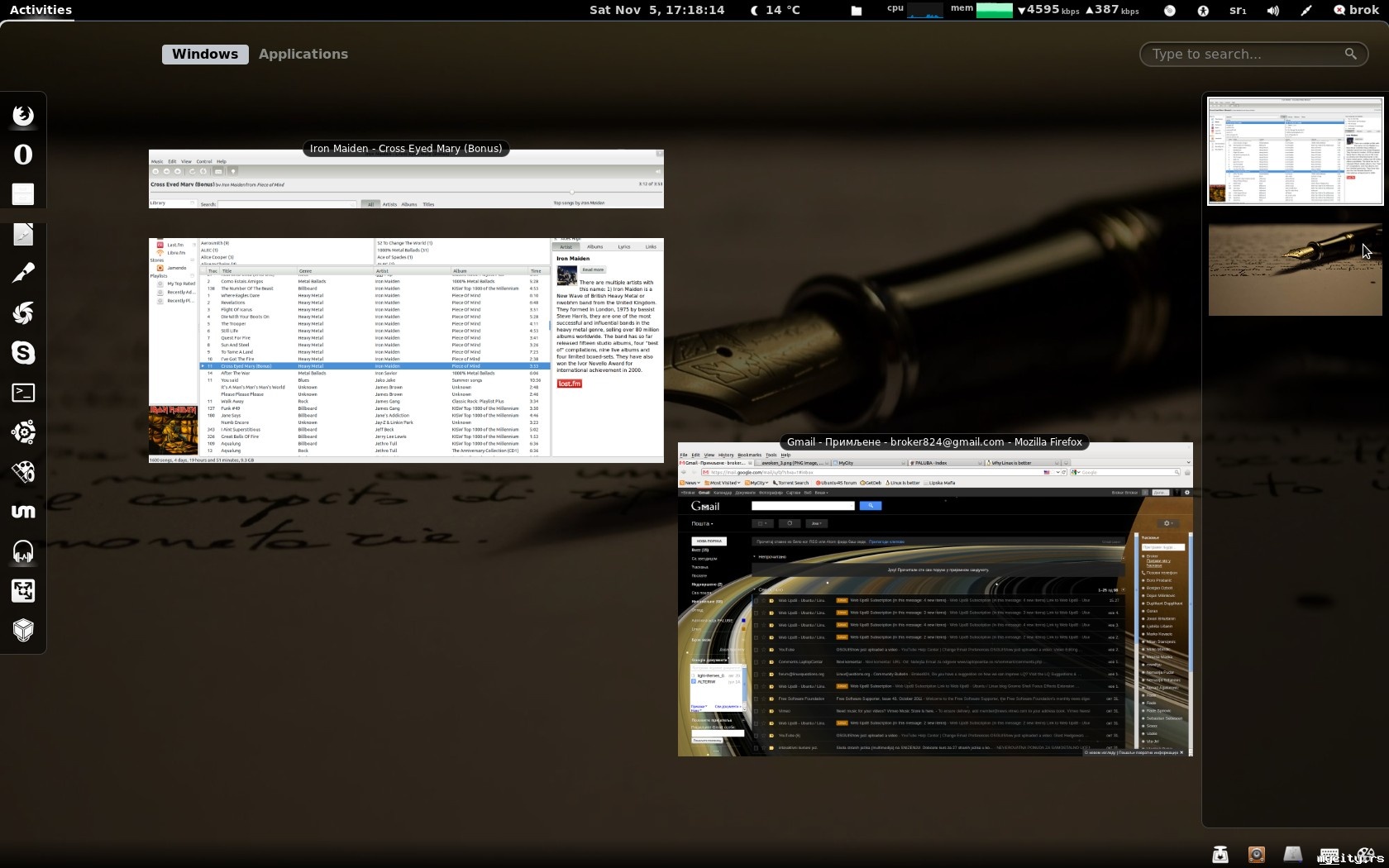The height and width of the screenshot is (868, 1389).
Task: Expand the Пошта dropdown in Gmail
Action: click(702, 523)
